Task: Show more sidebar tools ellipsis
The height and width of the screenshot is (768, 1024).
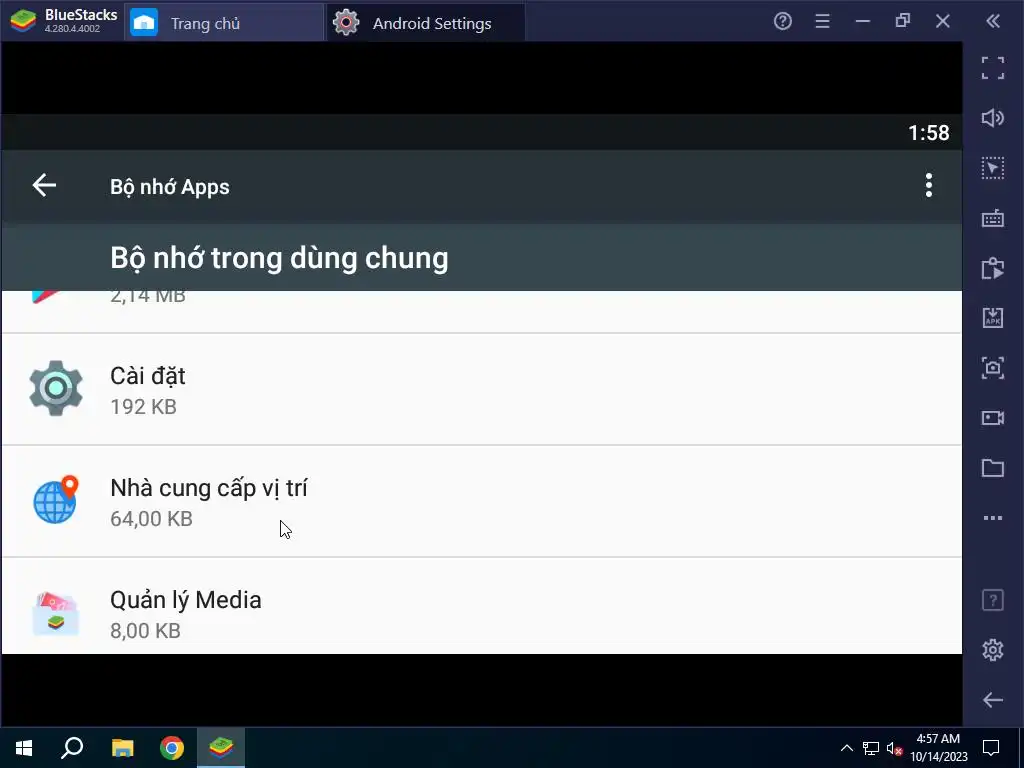Action: pyautogui.click(x=993, y=518)
